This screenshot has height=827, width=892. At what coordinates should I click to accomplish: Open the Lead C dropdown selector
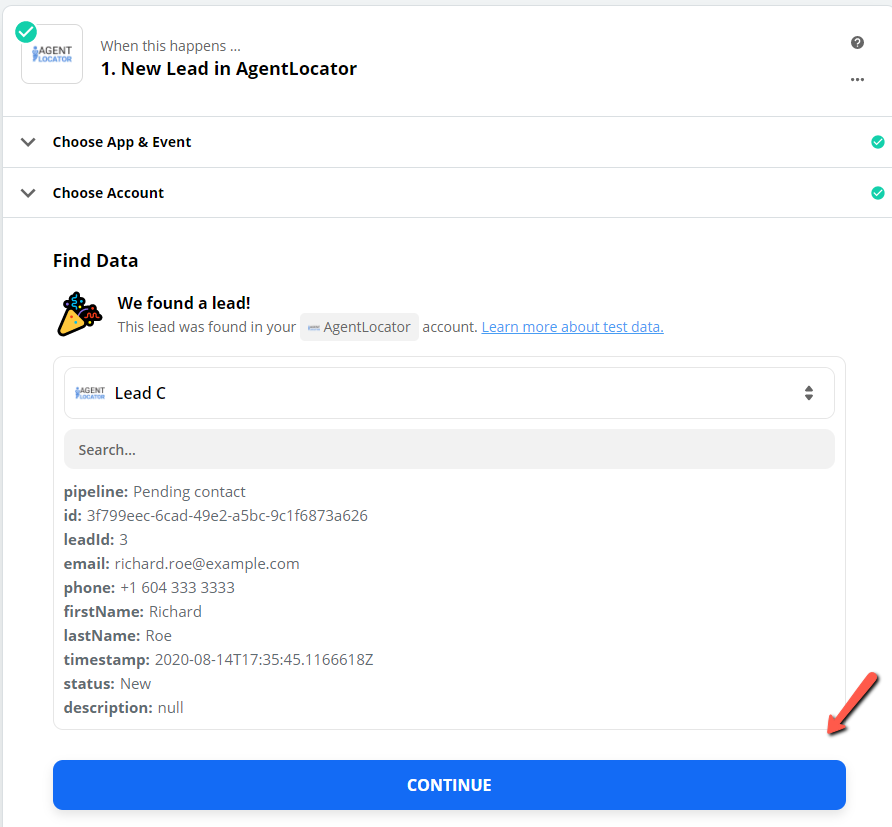pos(449,393)
